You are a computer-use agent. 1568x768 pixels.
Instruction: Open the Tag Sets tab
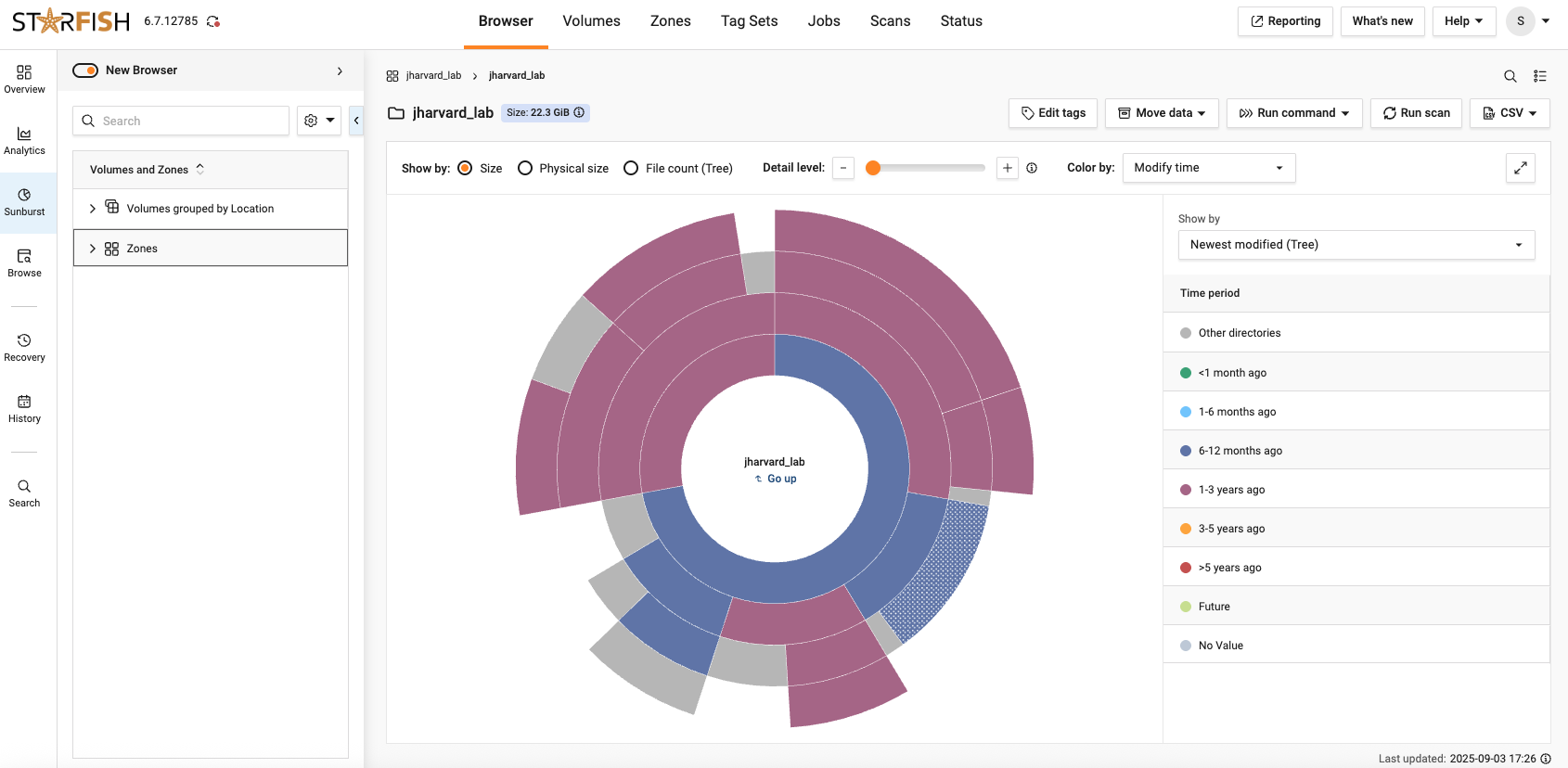pos(749,21)
